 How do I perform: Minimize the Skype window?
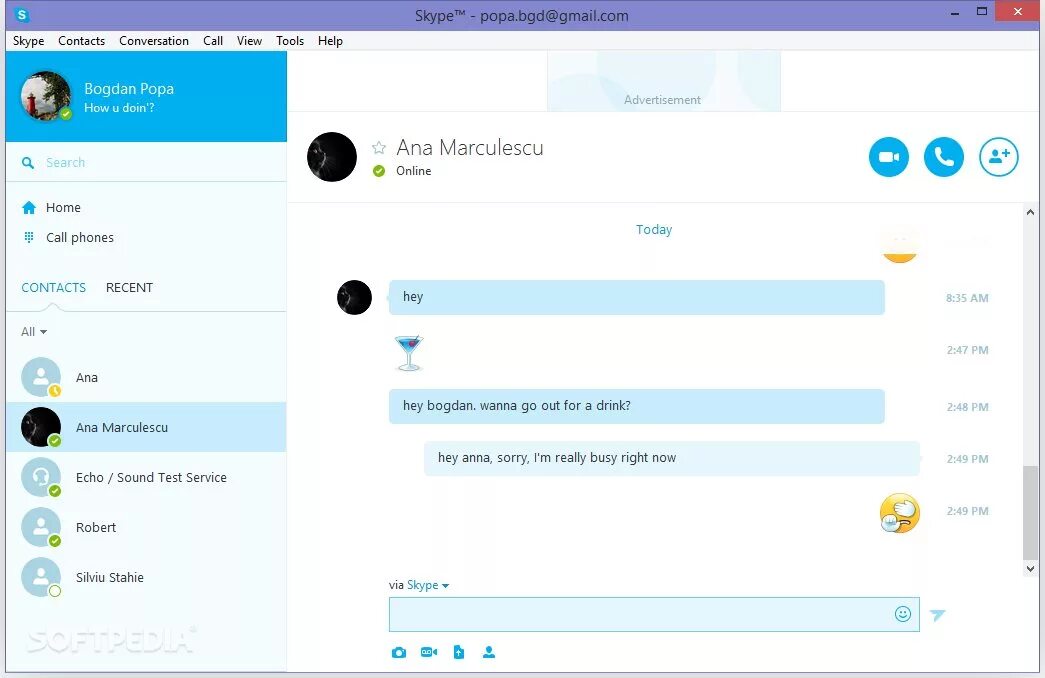click(x=954, y=12)
